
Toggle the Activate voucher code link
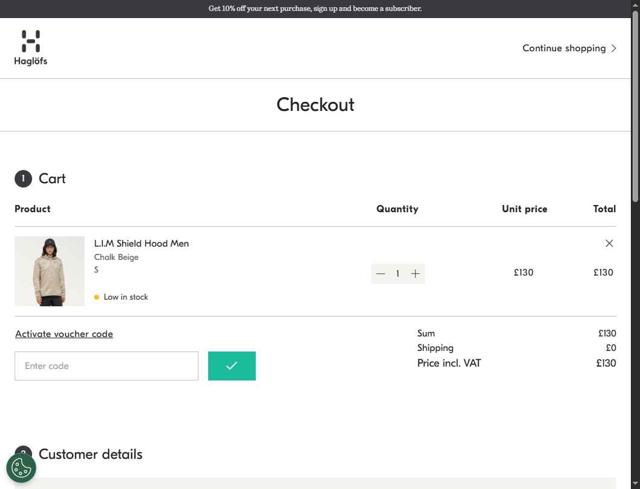(64, 334)
